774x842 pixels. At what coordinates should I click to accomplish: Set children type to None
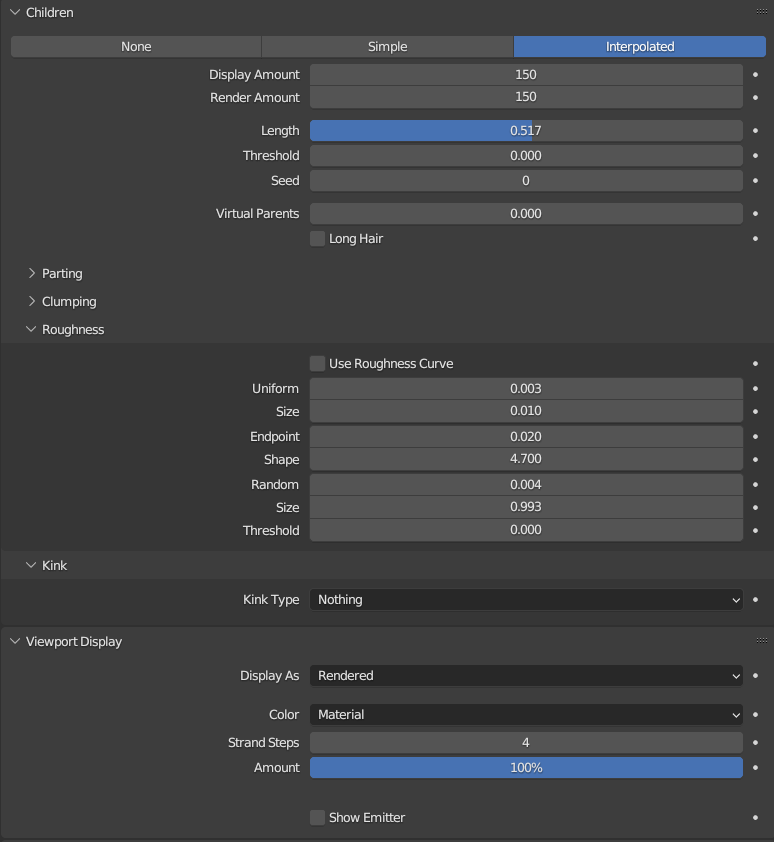tap(136, 47)
